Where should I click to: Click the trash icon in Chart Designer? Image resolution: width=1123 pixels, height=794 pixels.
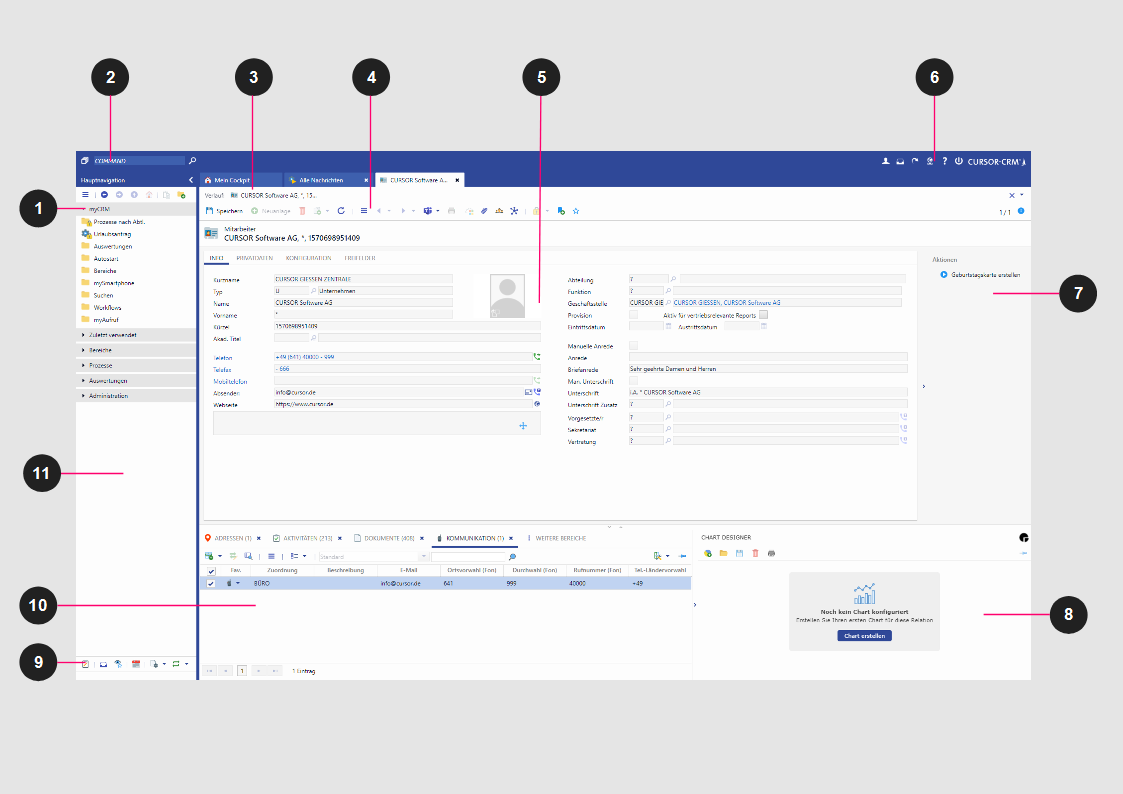[755, 553]
